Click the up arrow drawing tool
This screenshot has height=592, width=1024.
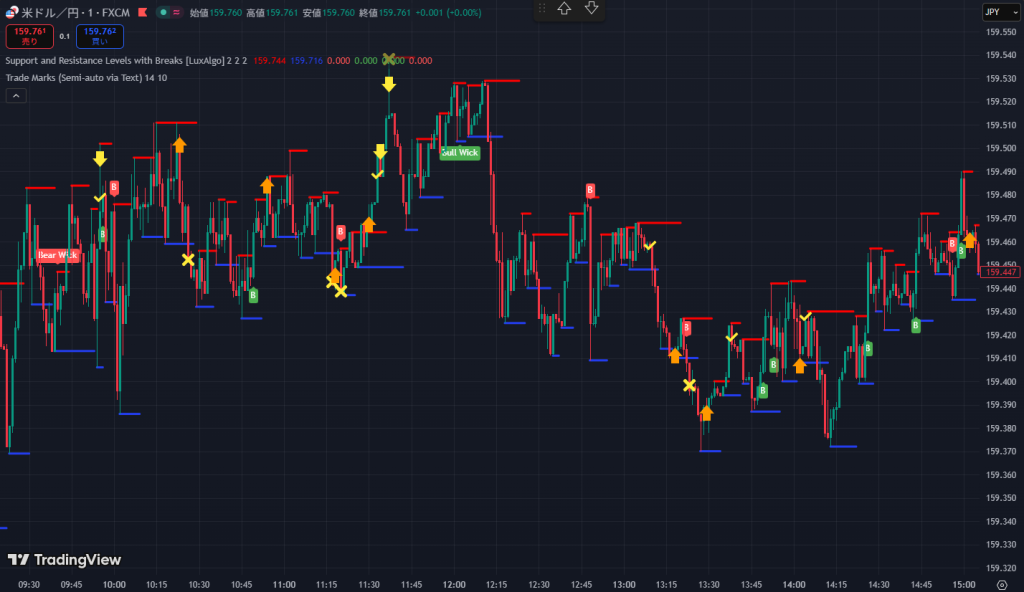click(x=564, y=9)
